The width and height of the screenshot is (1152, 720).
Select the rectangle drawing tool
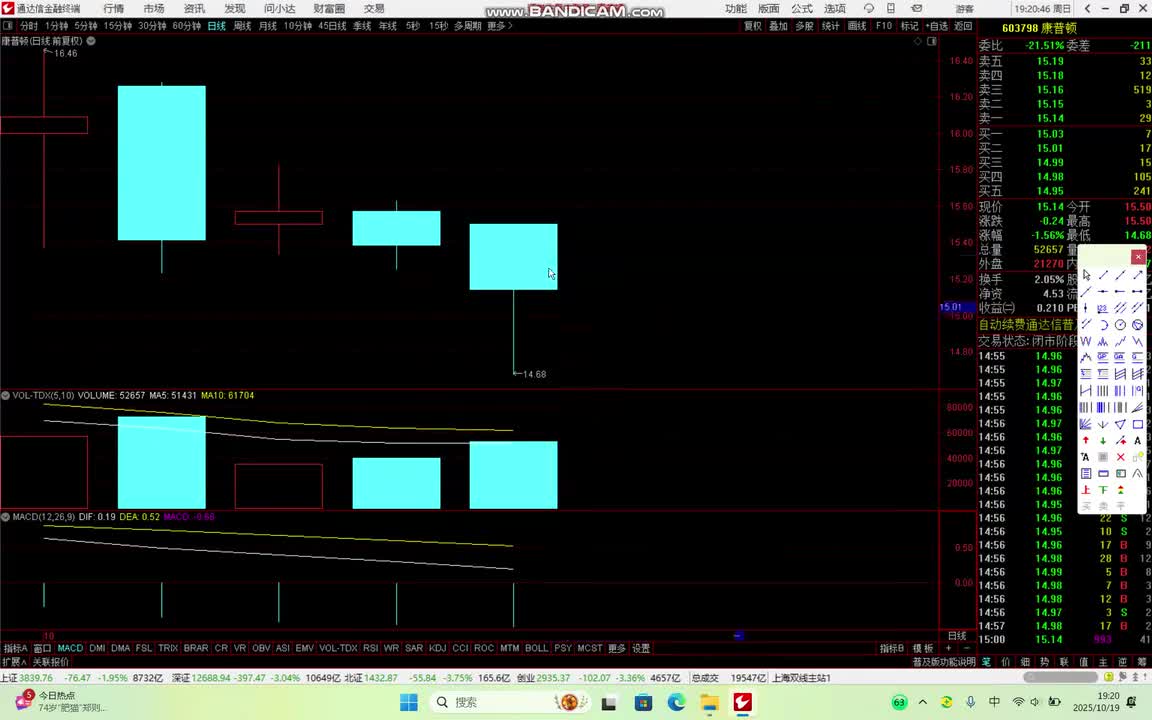point(1137,424)
